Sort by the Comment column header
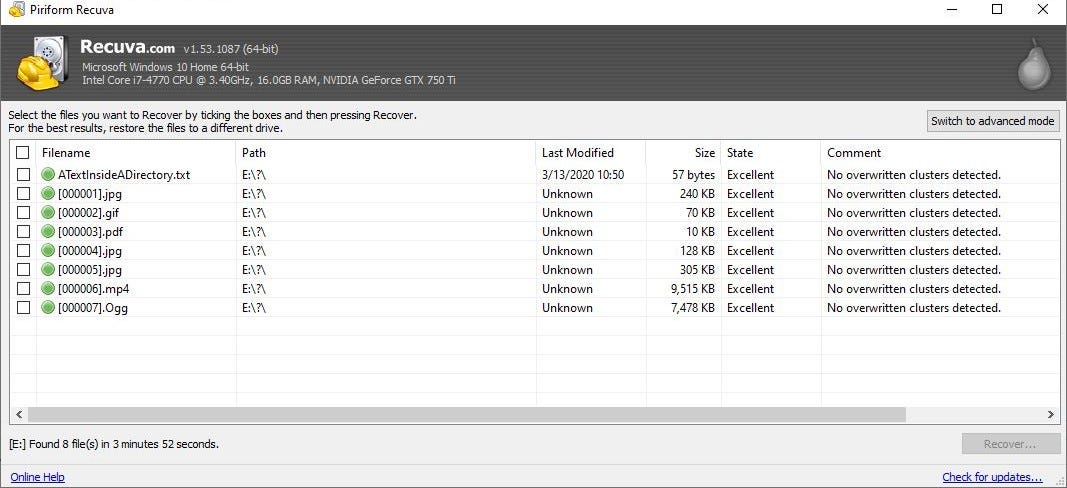Screen dimensions: 1067x488 (x=939, y=153)
